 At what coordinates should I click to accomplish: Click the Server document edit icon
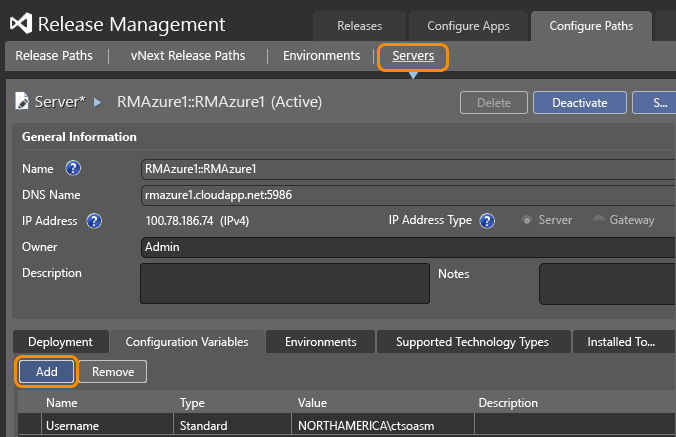click(x=22, y=101)
